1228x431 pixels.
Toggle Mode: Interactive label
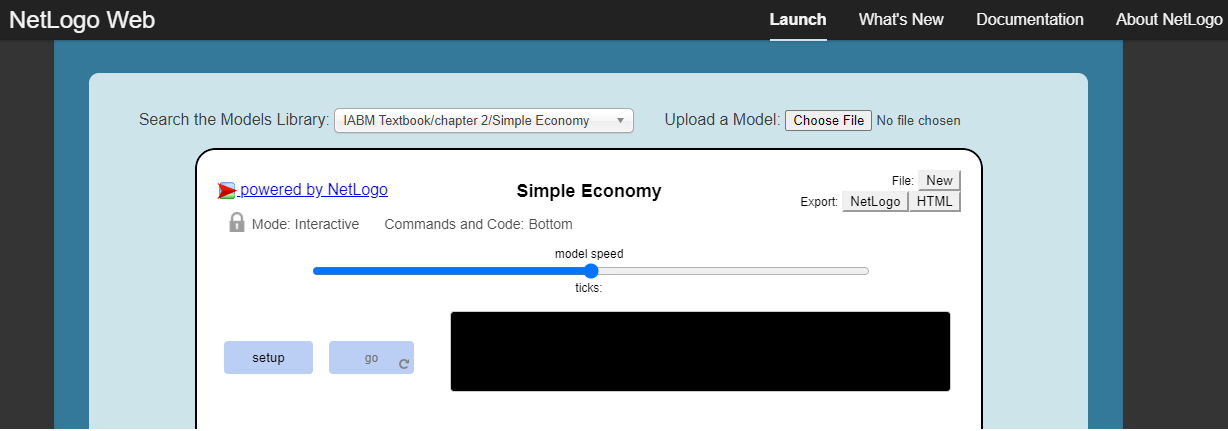(x=305, y=224)
